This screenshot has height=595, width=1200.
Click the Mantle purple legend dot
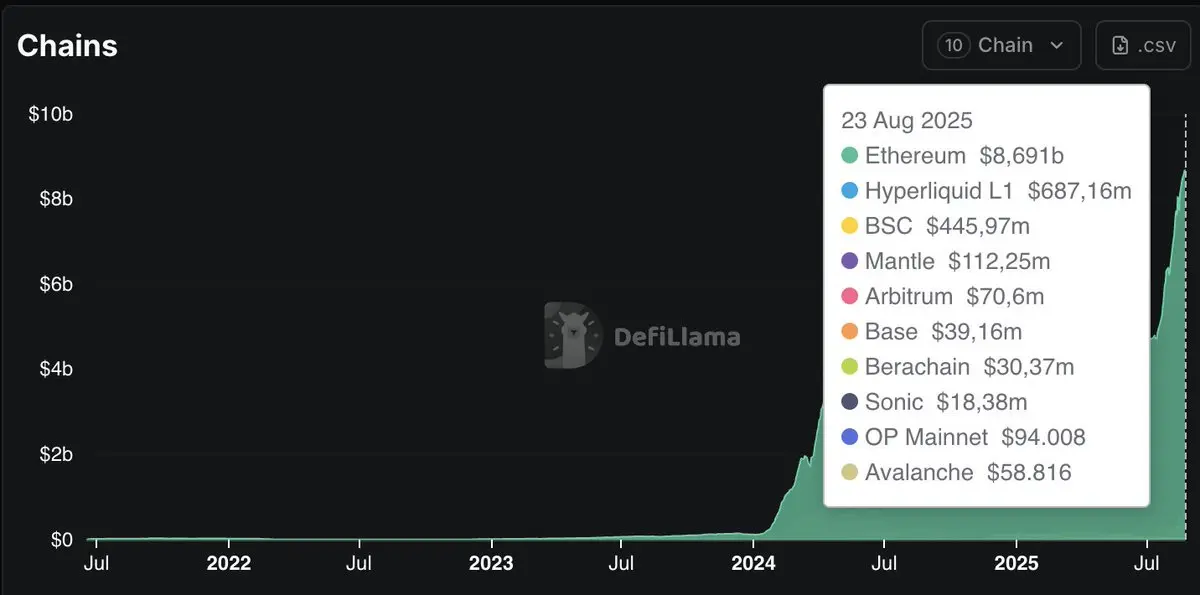click(x=850, y=261)
